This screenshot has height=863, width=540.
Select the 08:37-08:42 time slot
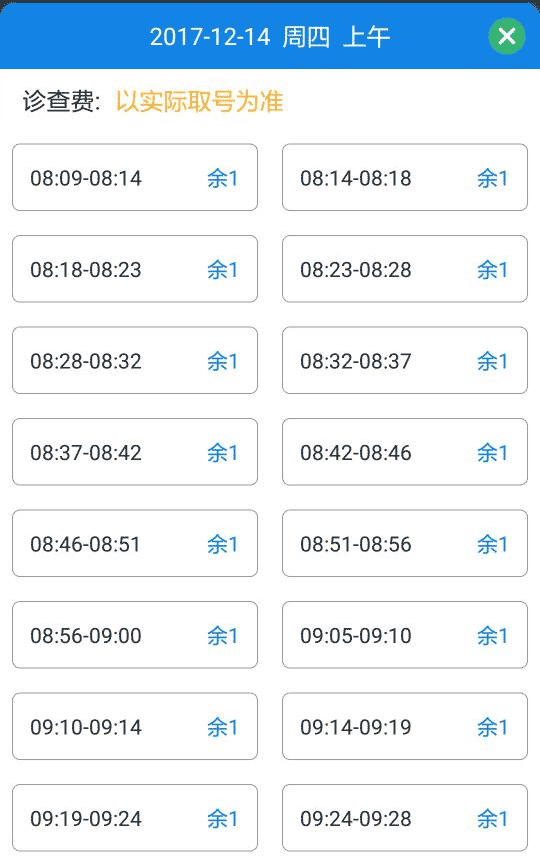point(135,451)
